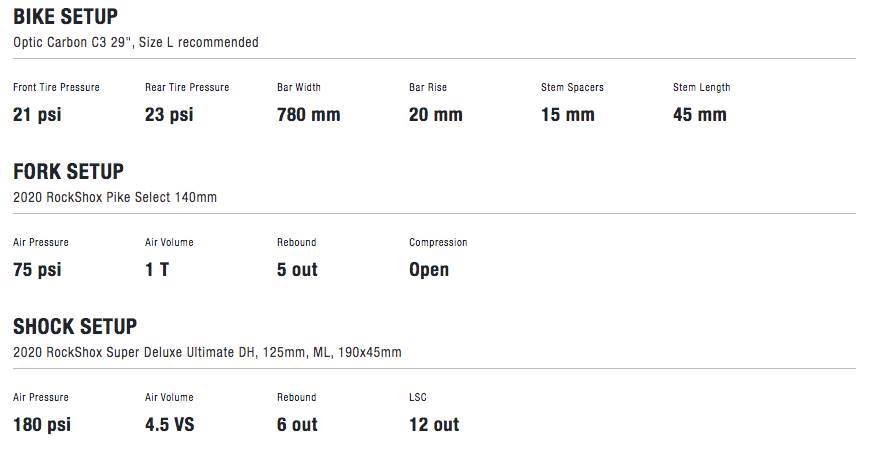Select the fork Air Volume 1 T value
Screen dimensions: 870x468
click(x=157, y=269)
